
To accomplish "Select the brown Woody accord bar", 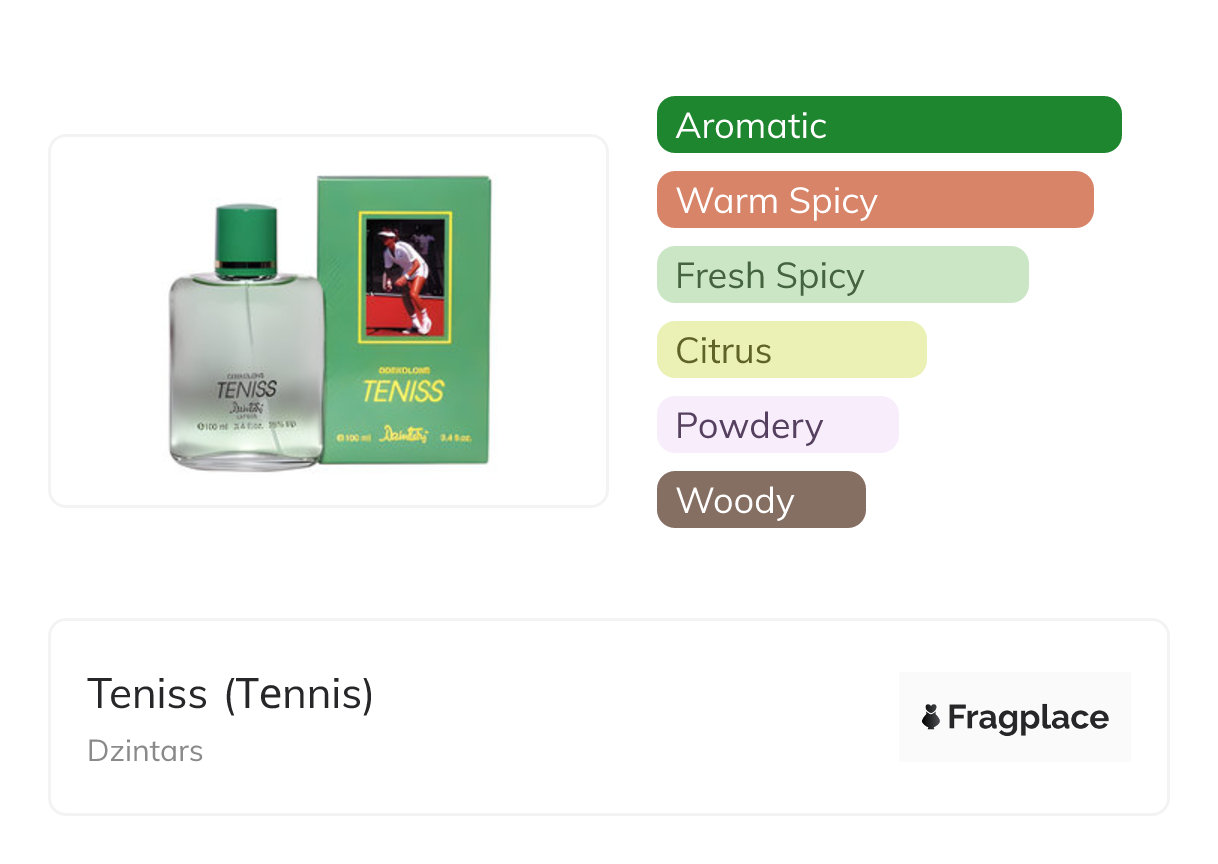I will [760, 500].
